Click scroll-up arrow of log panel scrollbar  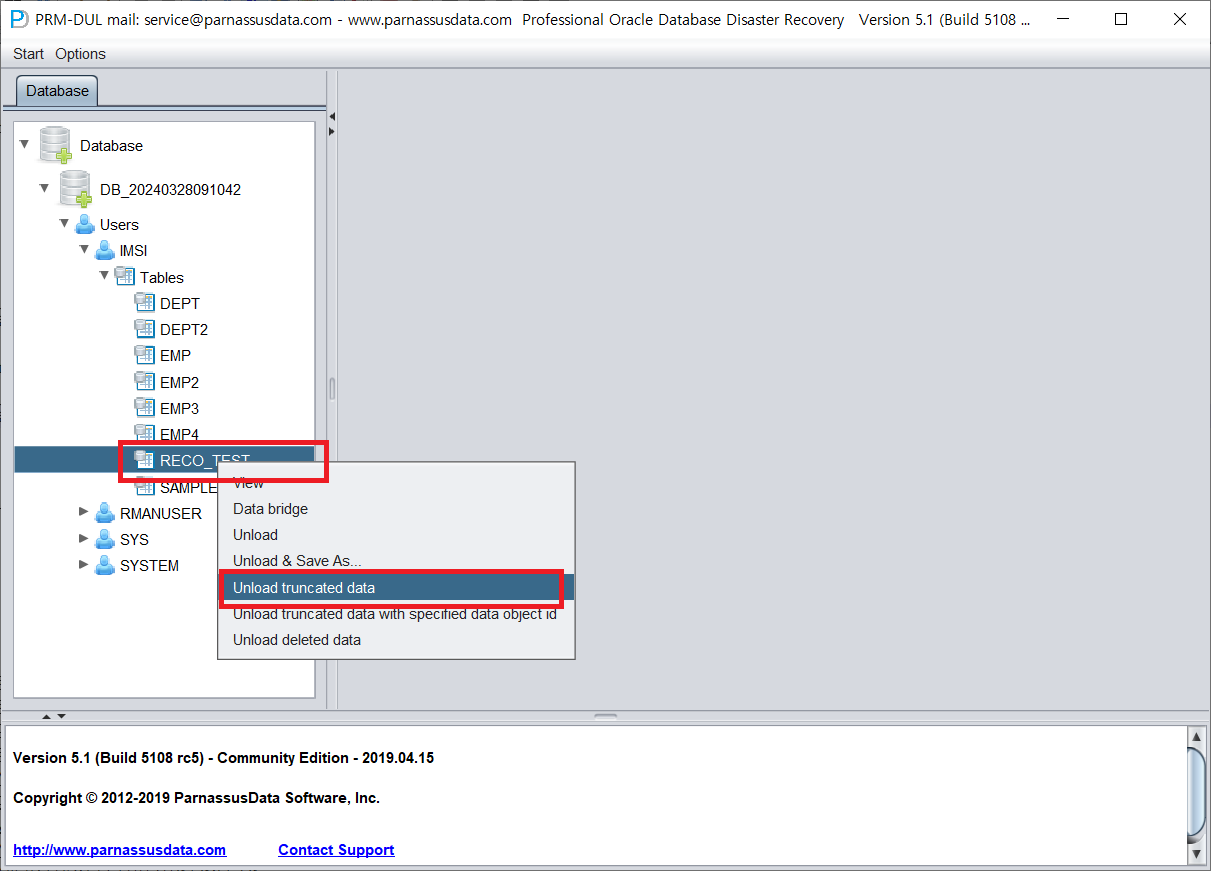click(x=1196, y=736)
